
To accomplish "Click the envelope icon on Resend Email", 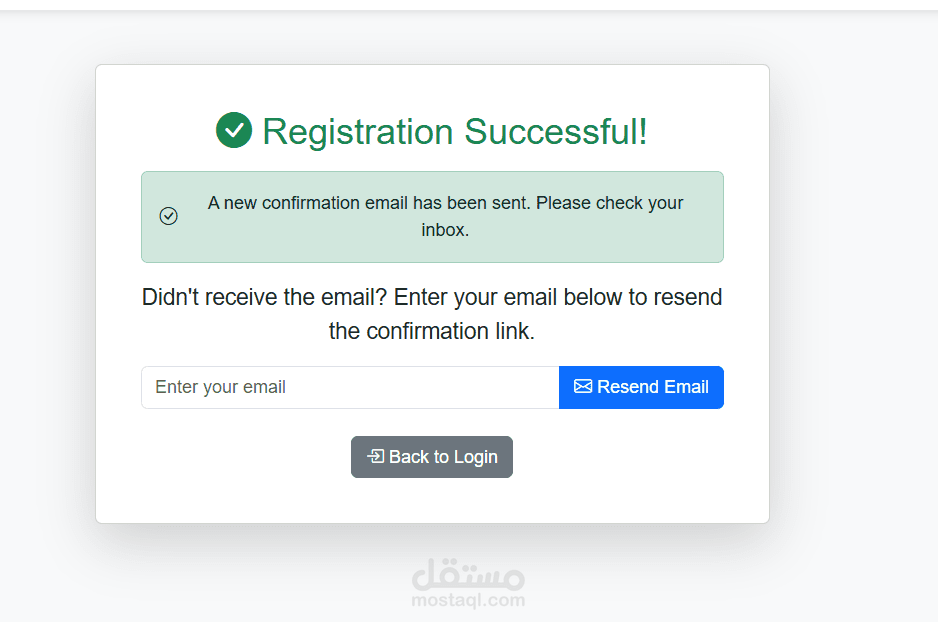I will [583, 387].
